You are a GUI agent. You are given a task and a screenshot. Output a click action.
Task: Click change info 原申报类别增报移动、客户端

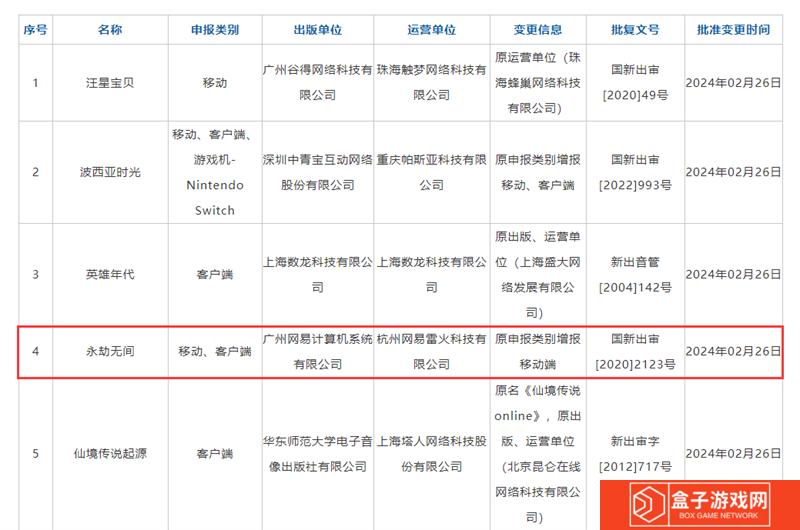tap(538, 172)
